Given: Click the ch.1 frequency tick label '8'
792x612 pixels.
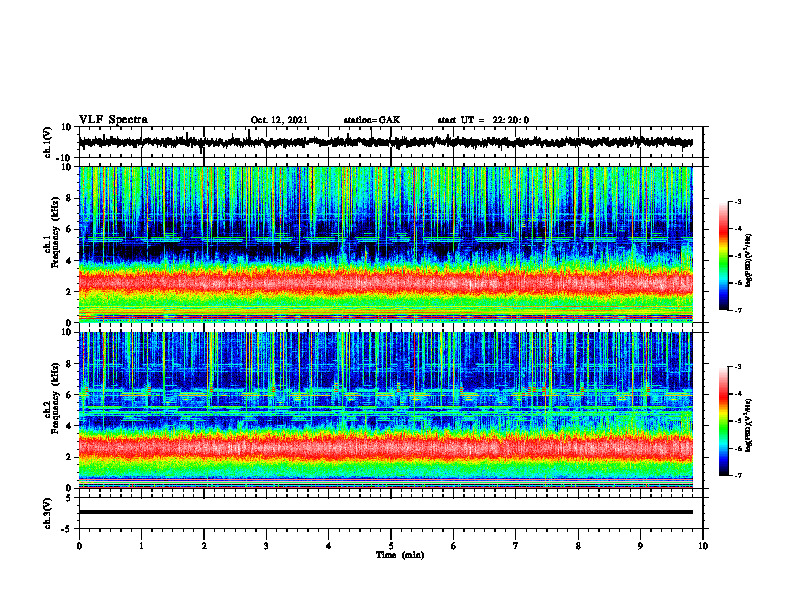Looking at the screenshot, I should 70,198.
